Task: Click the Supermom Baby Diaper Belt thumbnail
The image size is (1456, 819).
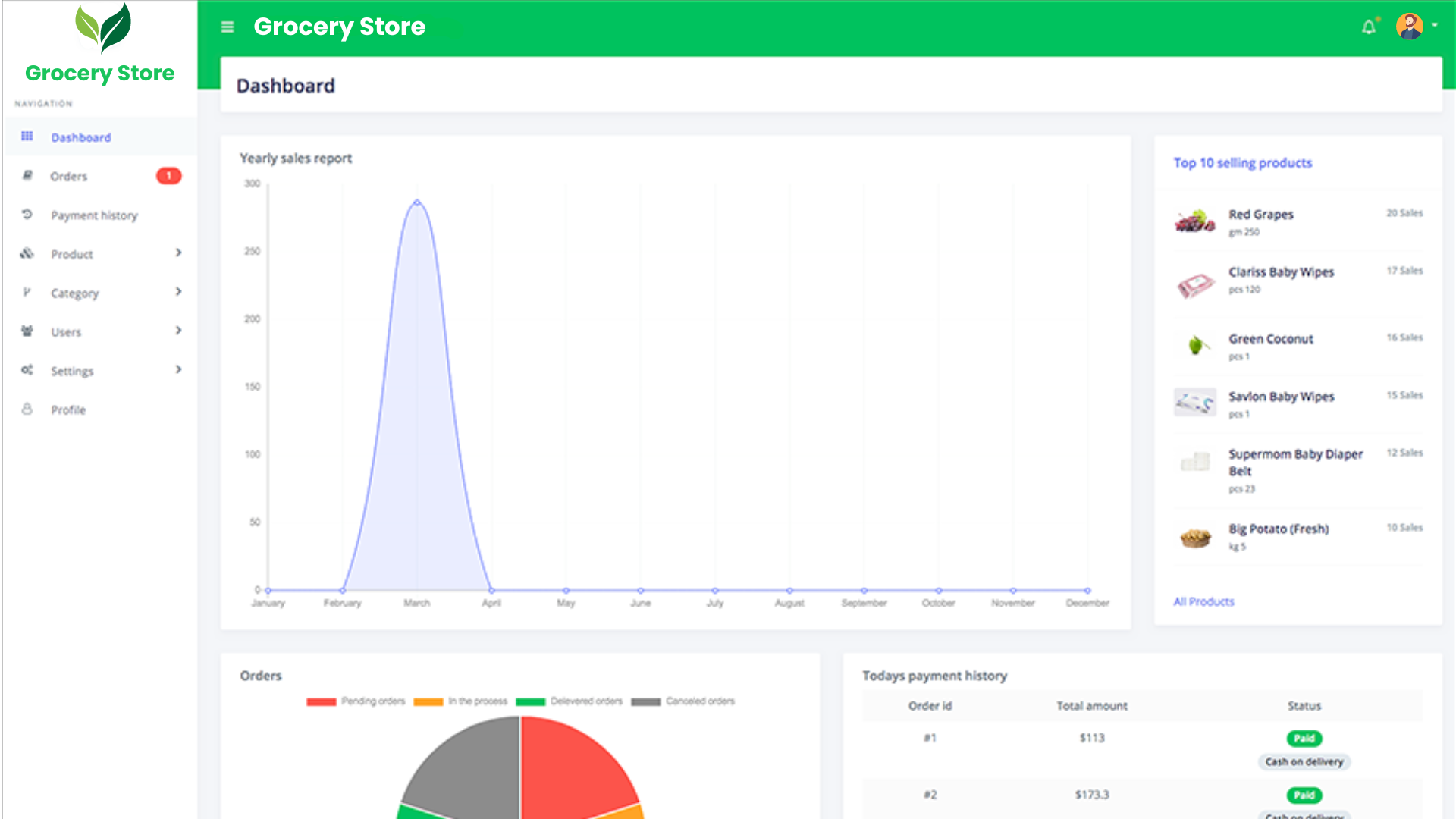Action: pos(1195,461)
